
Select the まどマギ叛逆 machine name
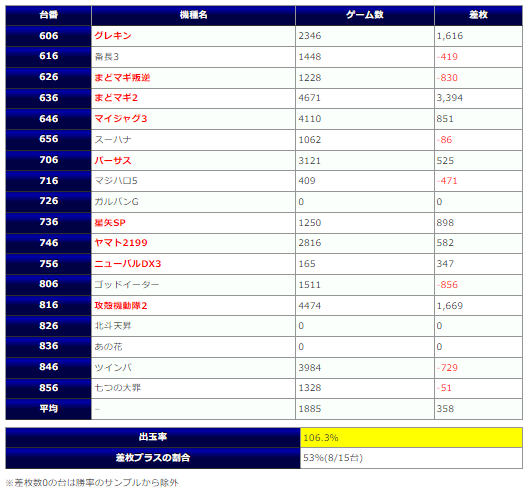[x=122, y=78]
